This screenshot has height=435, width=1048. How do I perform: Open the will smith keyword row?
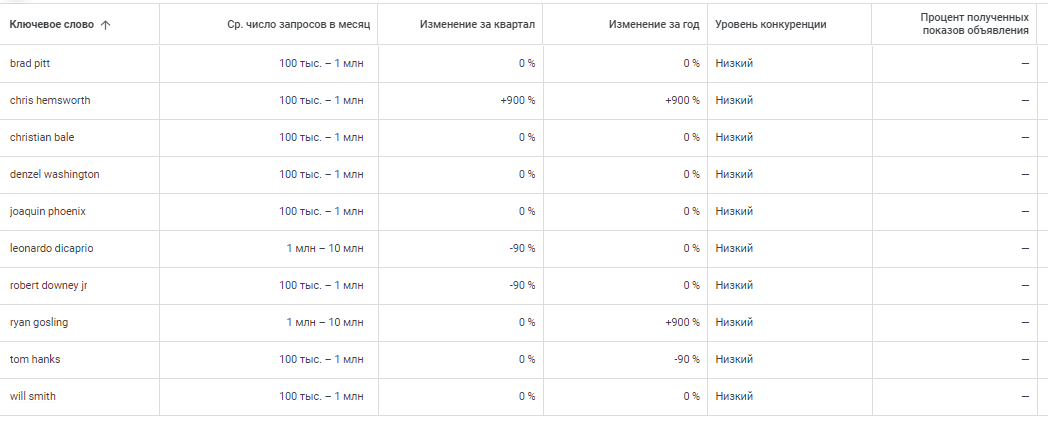coord(33,396)
